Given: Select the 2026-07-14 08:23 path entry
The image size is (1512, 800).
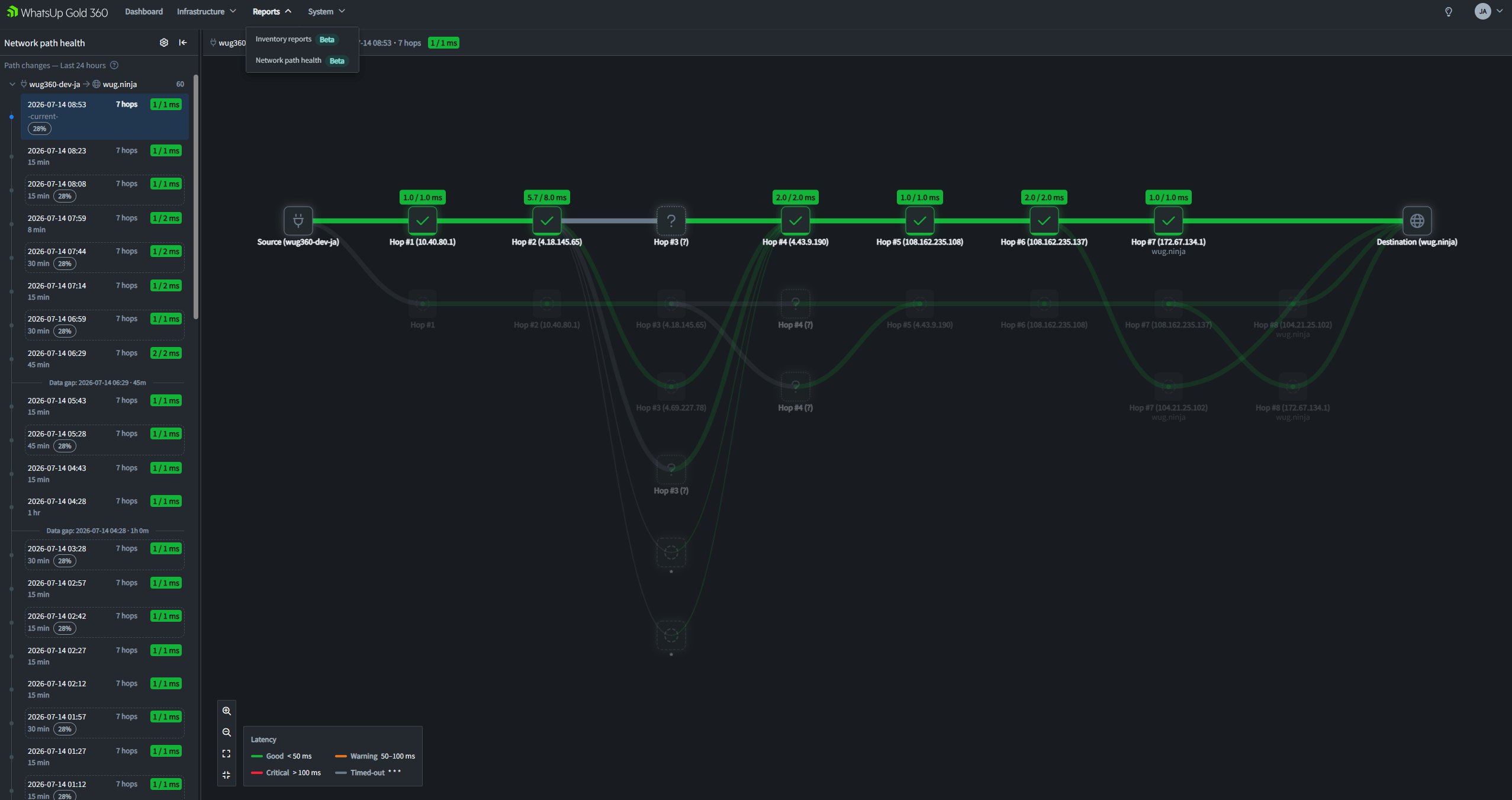Looking at the screenshot, I should [x=105, y=156].
